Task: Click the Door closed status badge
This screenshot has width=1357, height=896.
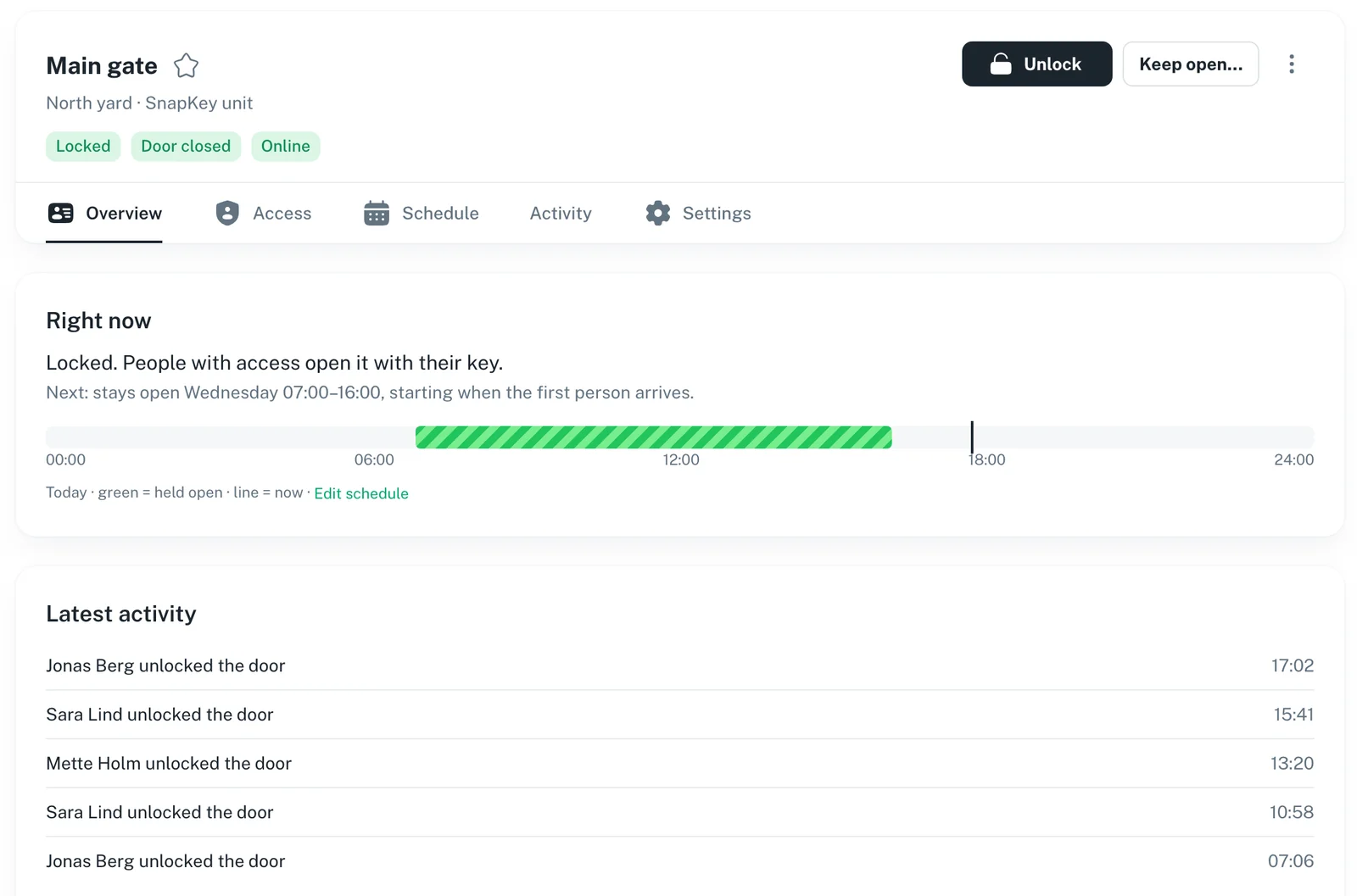Action: click(x=186, y=146)
